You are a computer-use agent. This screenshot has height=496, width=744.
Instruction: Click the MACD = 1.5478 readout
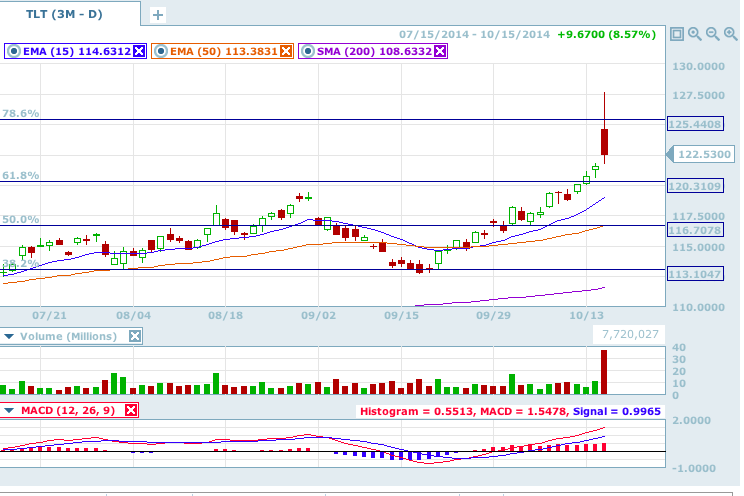click(x=524, y=412)
